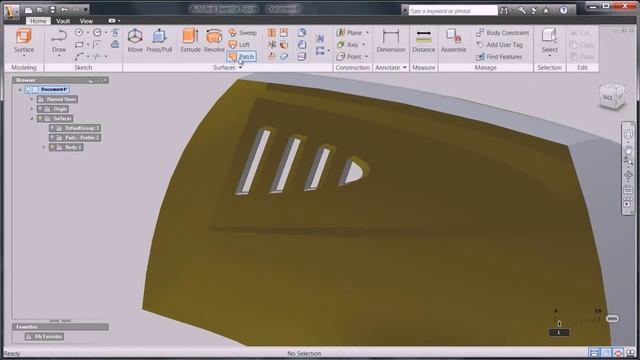Use the Distance measure tool

click(423, 41)
